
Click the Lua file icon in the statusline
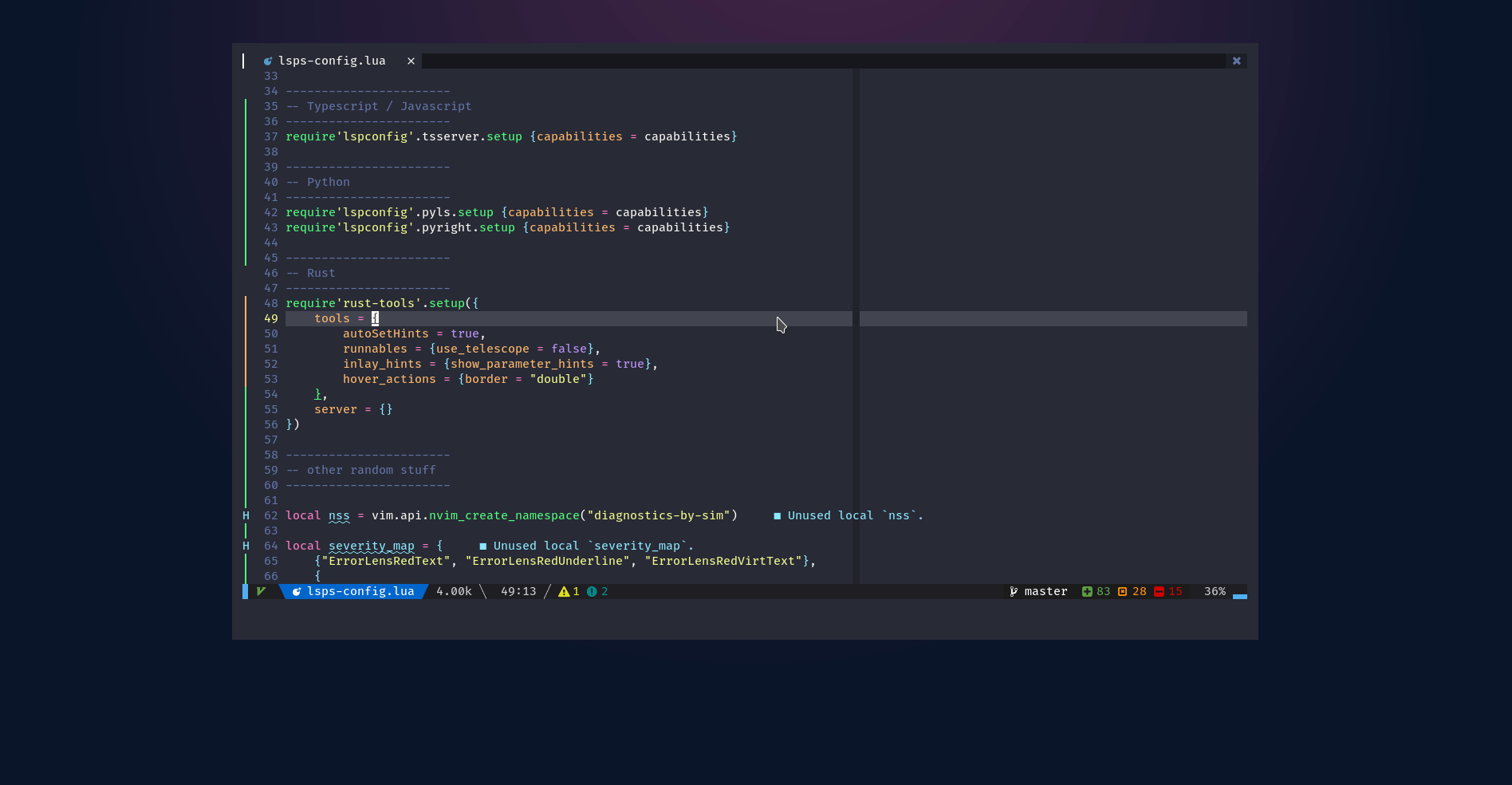[x=296, y=591]
